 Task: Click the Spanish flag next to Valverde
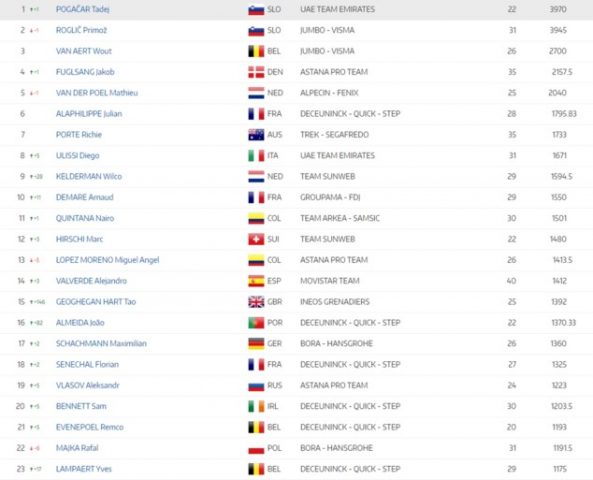pyautogui.click(x=256, y=281)
